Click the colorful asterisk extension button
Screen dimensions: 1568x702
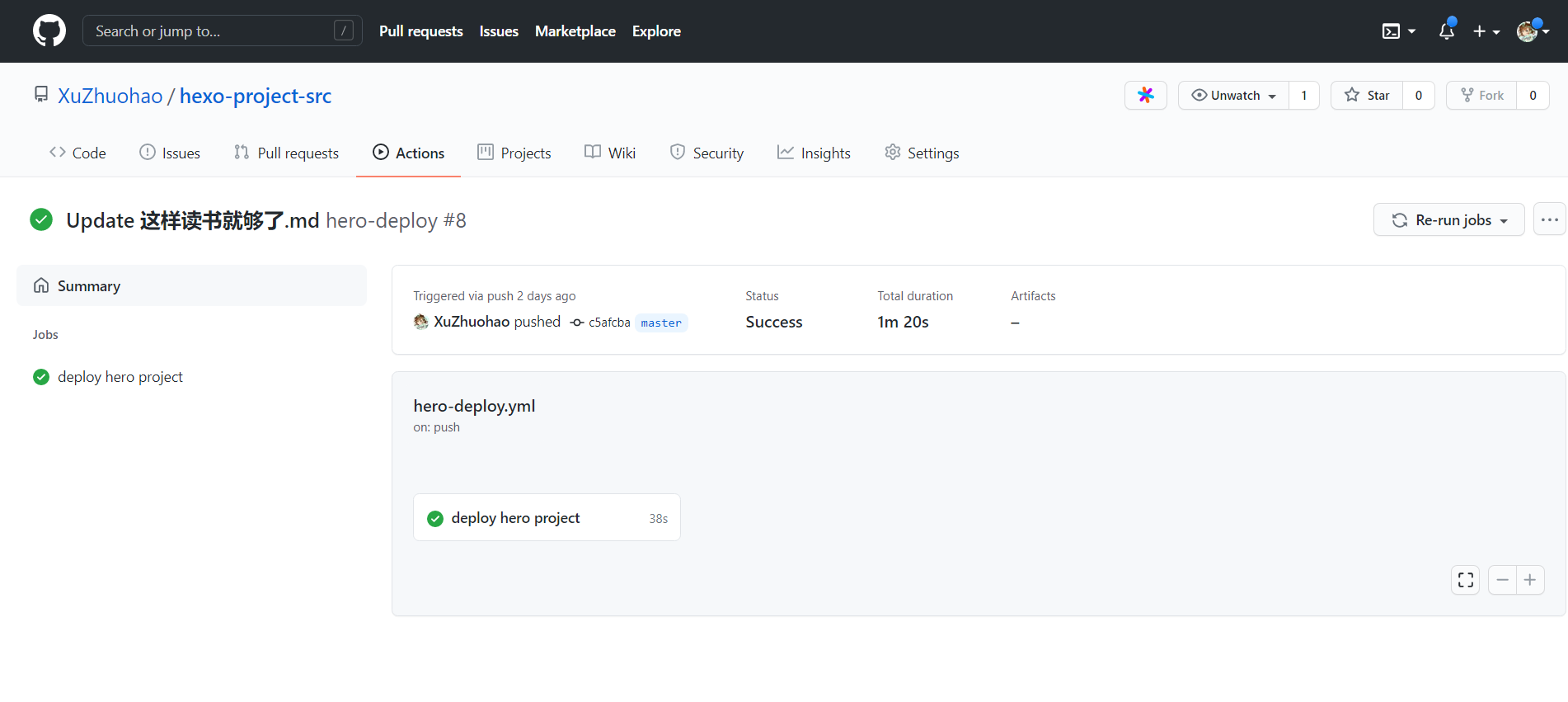(x=1146, y=96)
